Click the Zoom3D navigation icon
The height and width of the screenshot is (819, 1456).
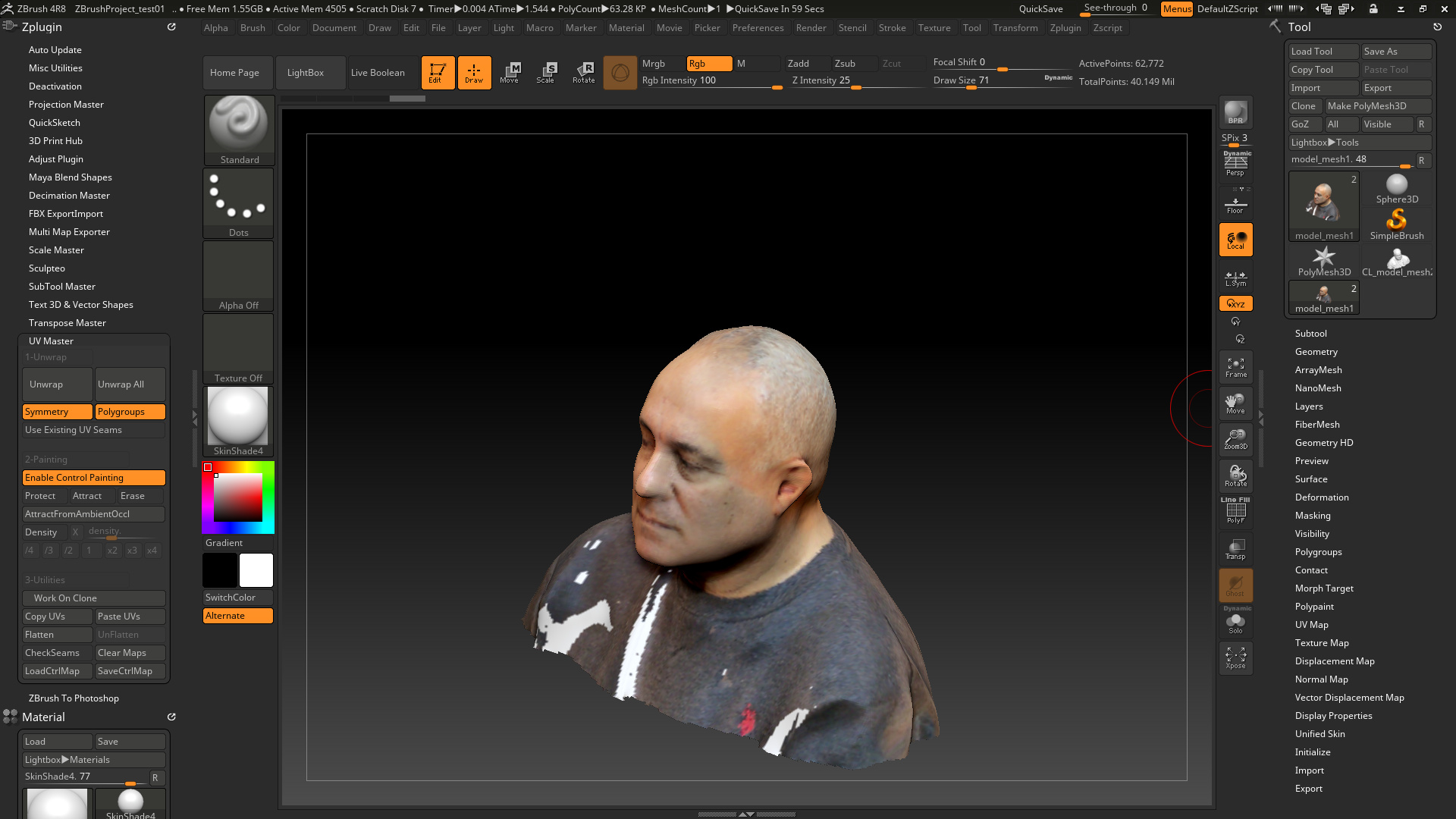tap(1235, 440)
